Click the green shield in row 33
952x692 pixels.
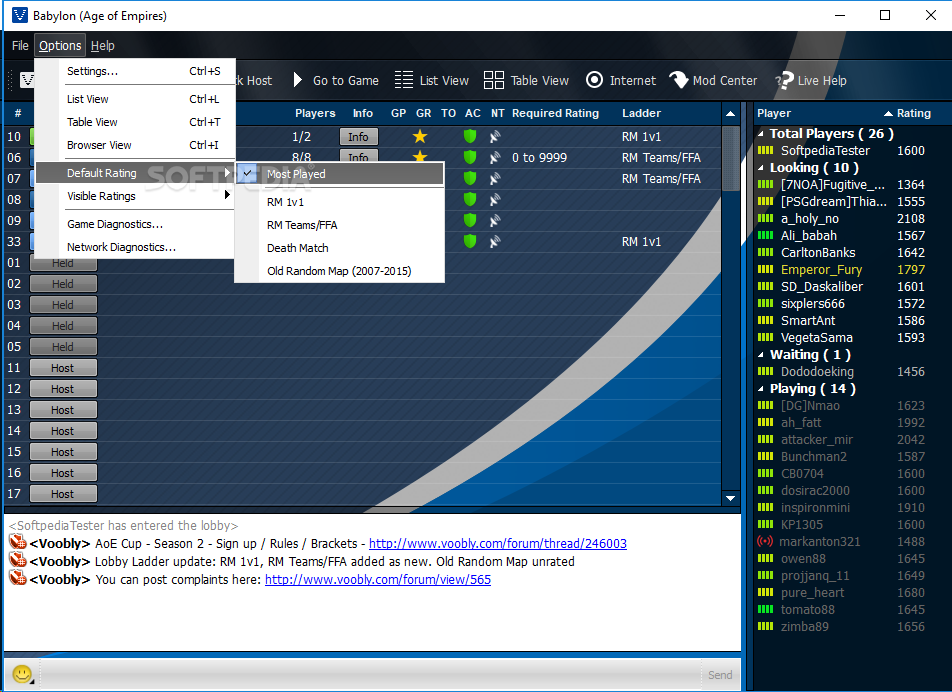pos(470,242)
